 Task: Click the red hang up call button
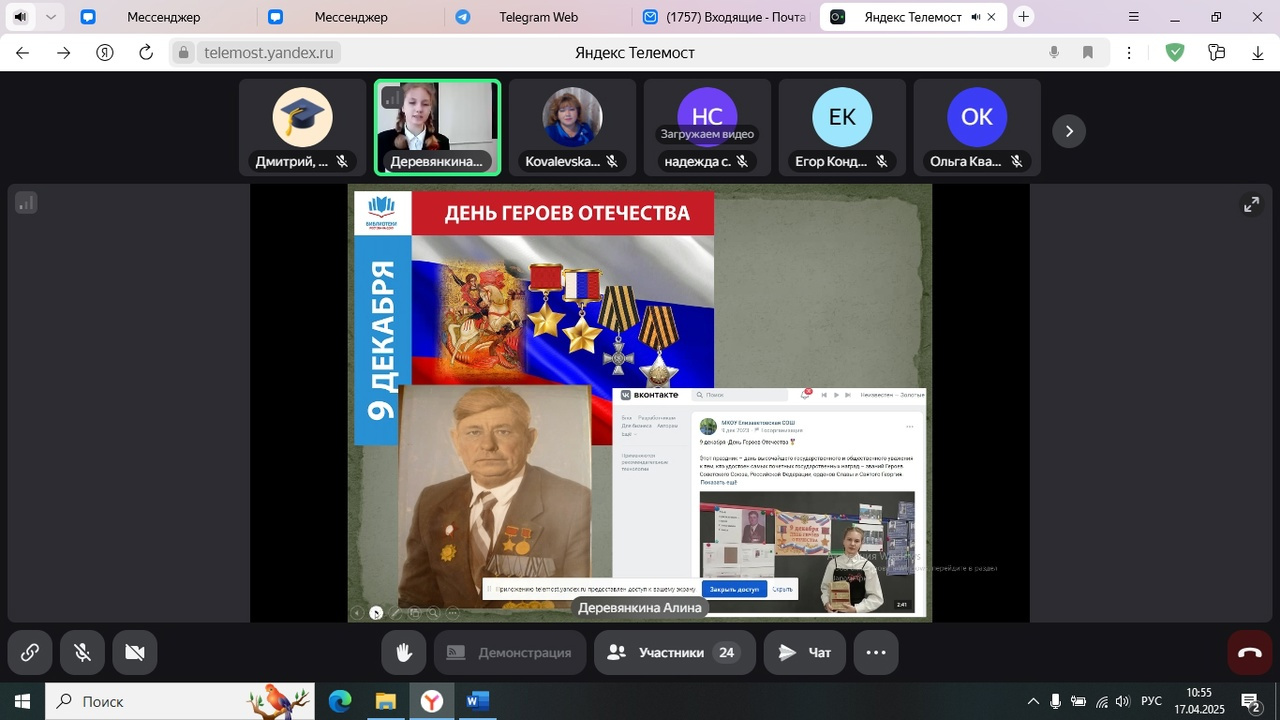(x=1249, y=652)
